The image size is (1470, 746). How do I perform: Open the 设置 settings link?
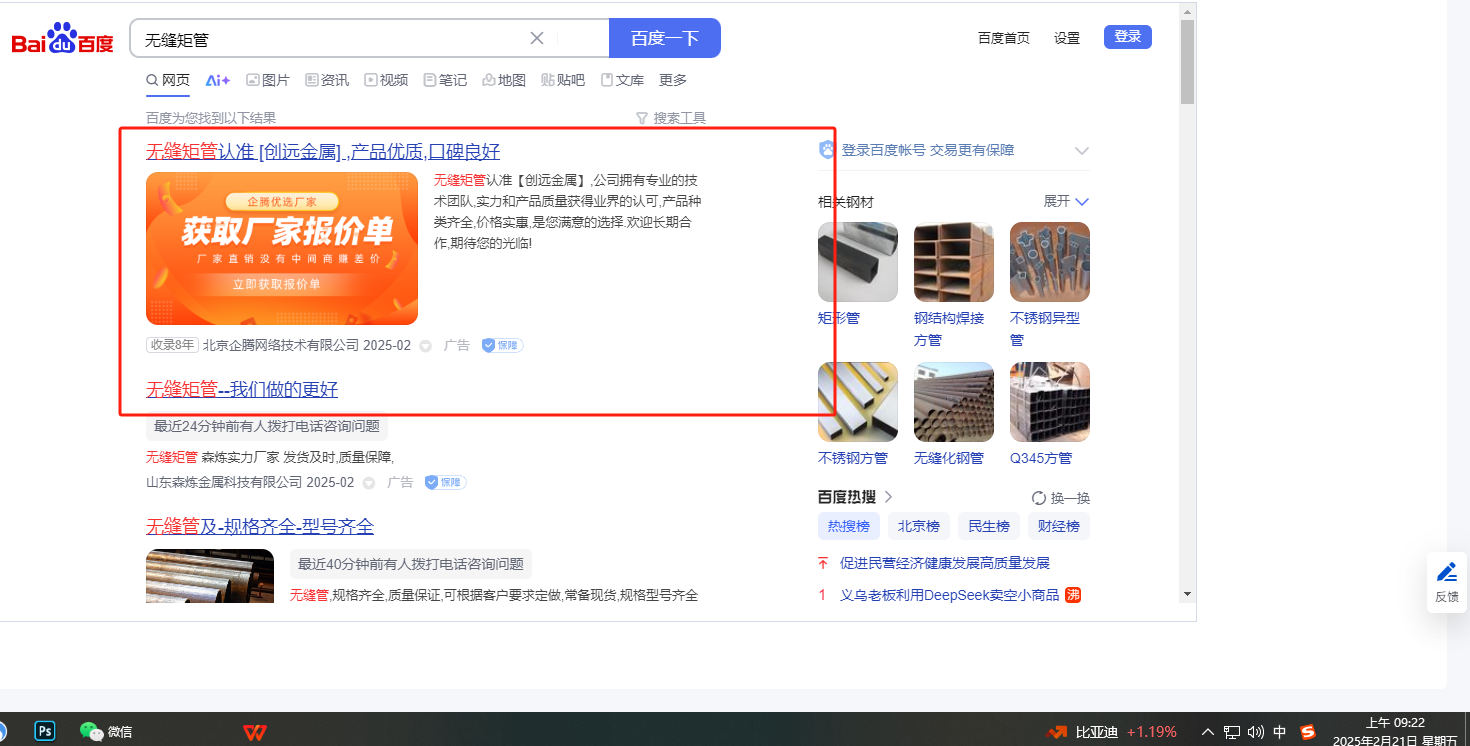1067,38
